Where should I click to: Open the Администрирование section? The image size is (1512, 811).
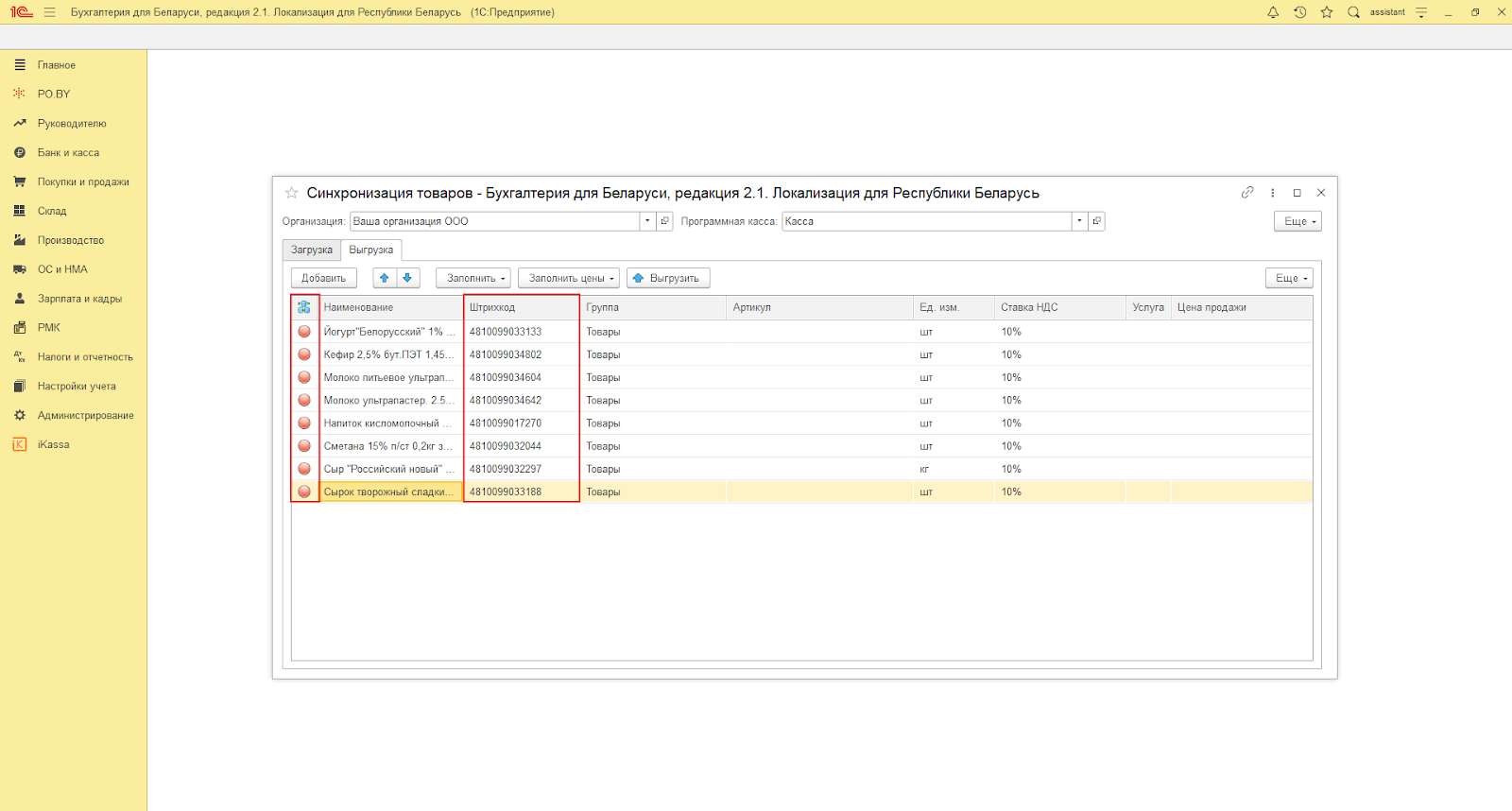pyautogui.click(x=85, y=416)
